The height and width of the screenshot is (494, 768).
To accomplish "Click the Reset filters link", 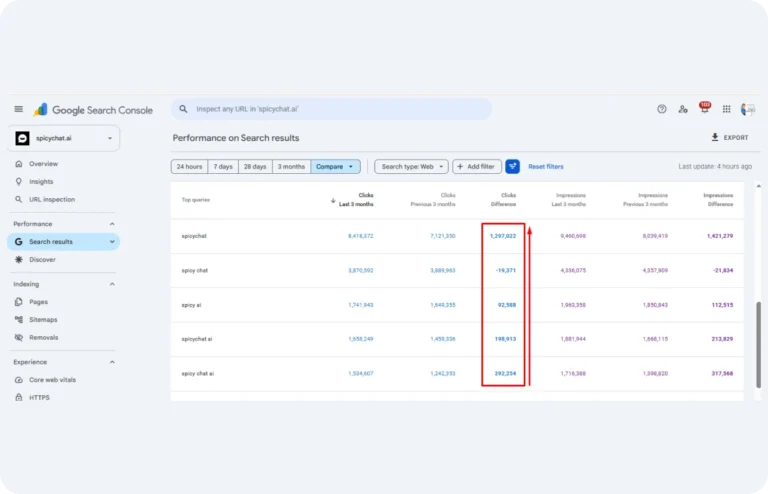I will pyautogui.click(x=546, y=166).
